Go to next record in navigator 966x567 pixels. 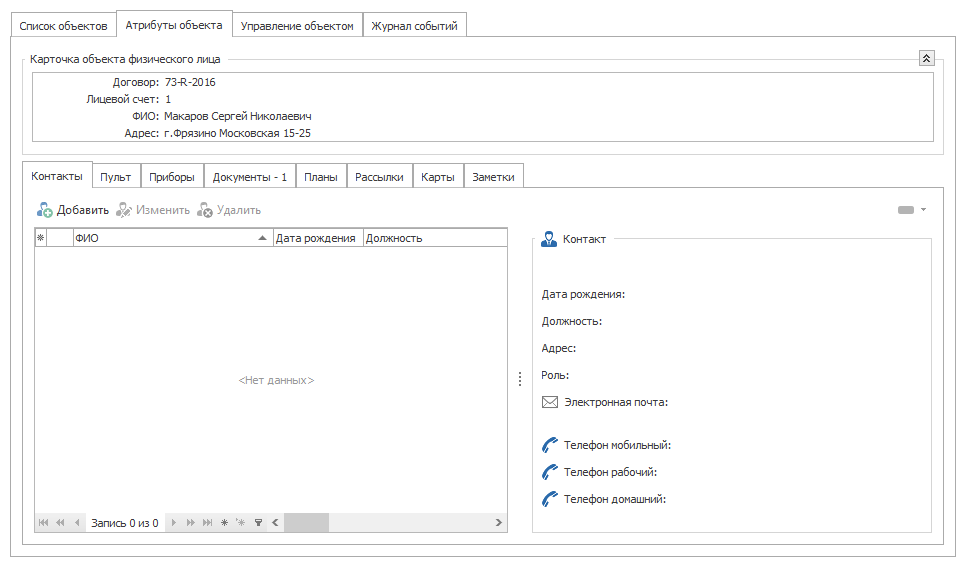click(174, 523)
